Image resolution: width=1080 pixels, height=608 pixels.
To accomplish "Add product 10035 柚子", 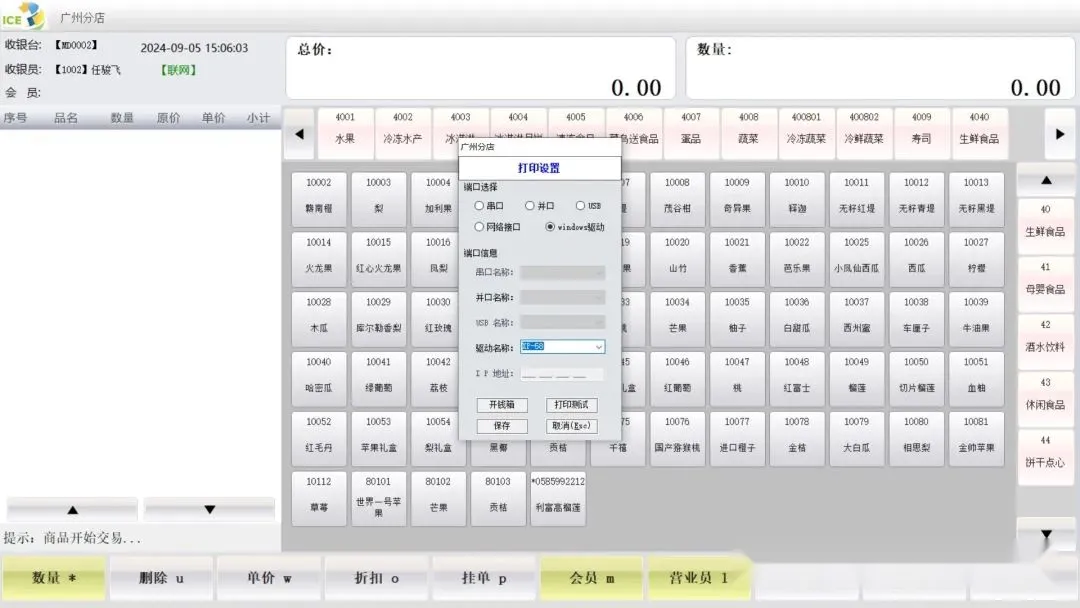I will coord(737,319).
